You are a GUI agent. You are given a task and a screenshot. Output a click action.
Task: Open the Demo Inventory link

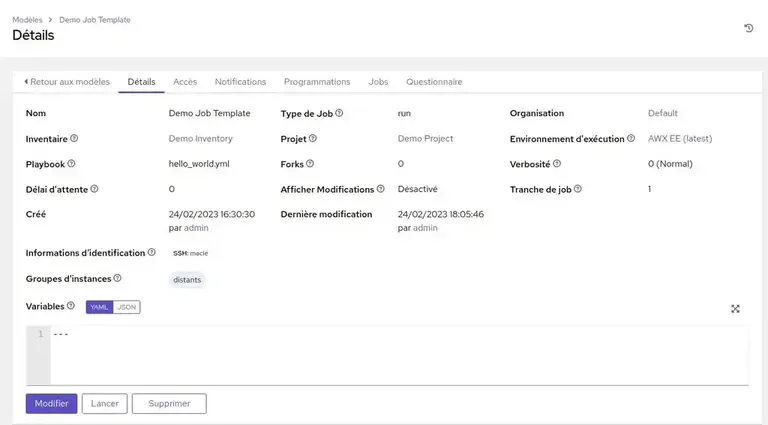click(x=200, y=139)
